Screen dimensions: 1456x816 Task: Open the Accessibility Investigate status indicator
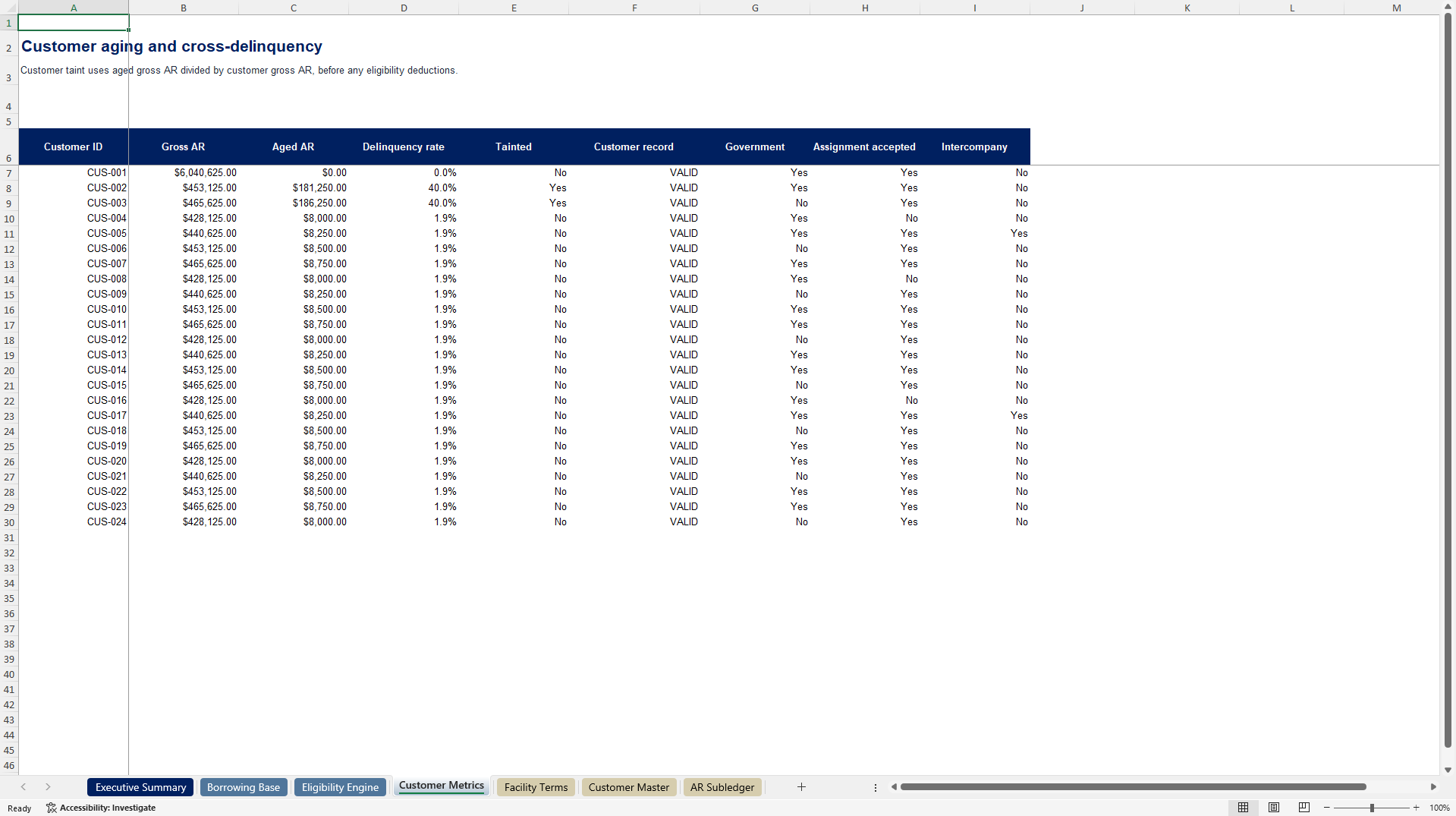coord(101,808)
